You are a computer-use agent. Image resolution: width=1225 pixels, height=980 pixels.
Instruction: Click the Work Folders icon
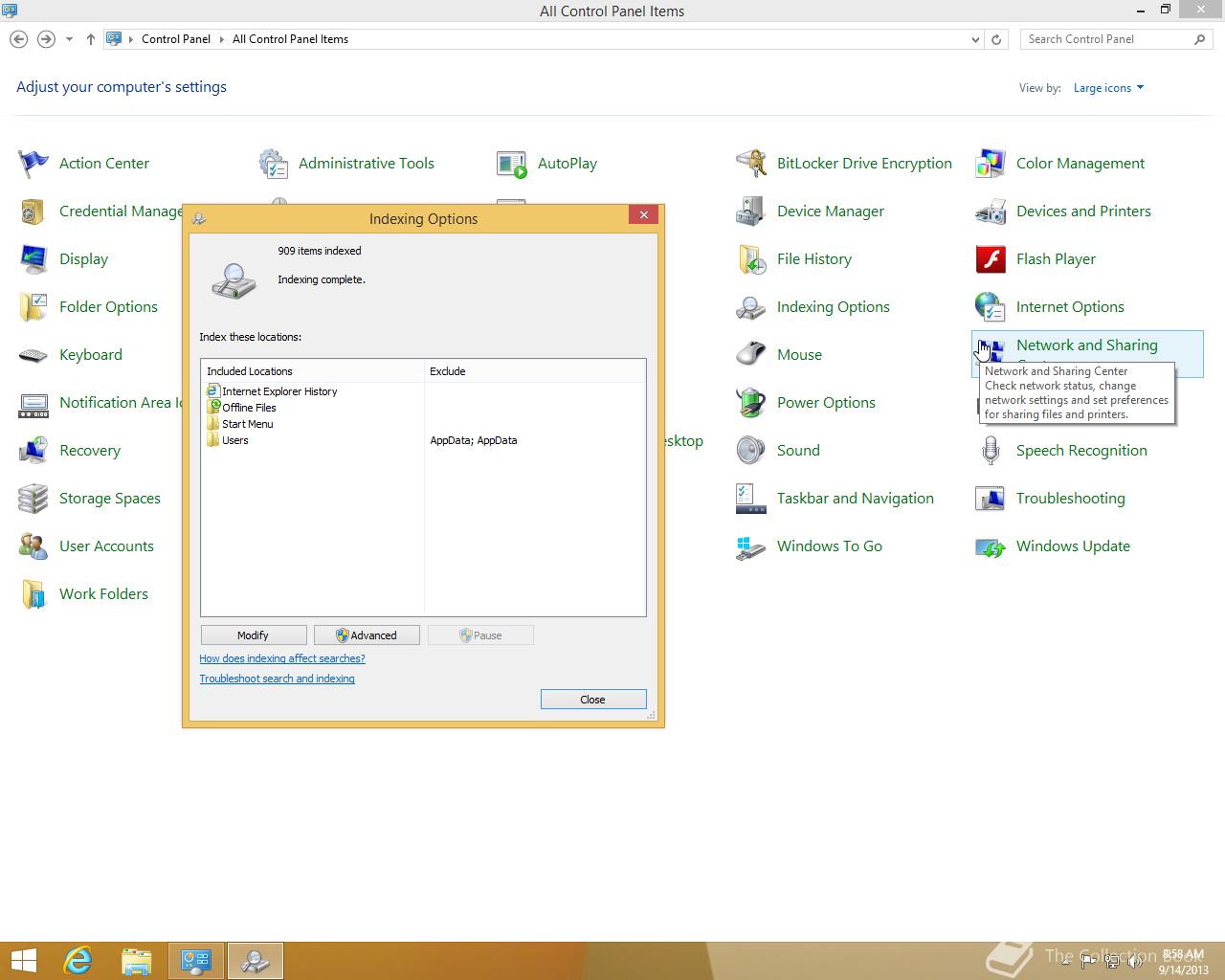coord(33,594)
